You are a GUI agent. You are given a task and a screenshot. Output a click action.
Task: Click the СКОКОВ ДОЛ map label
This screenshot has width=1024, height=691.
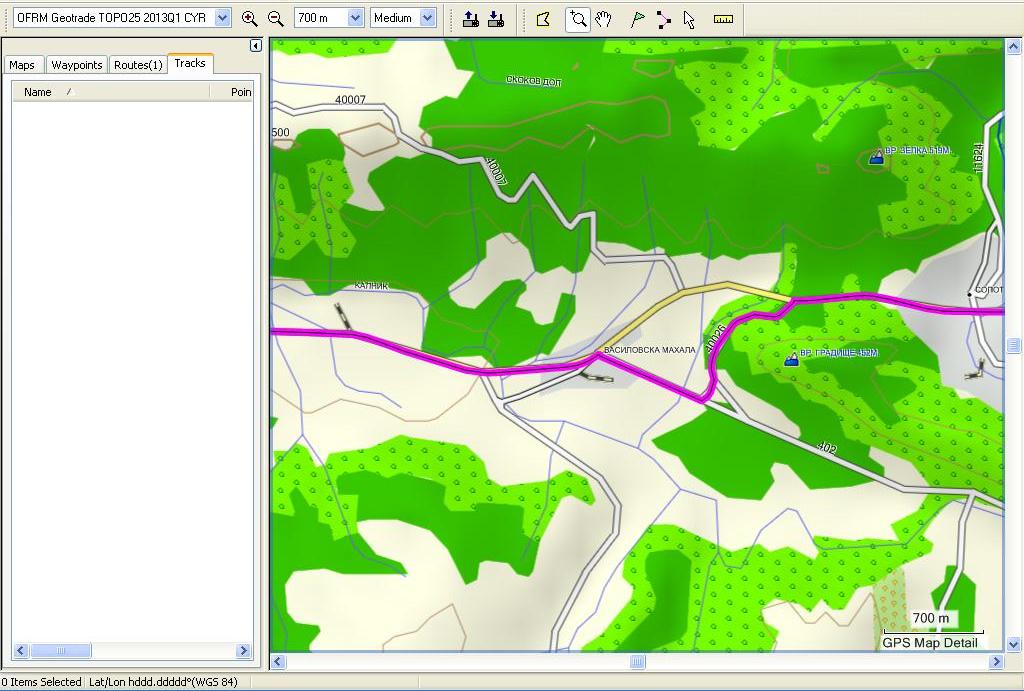coord(534,81)
